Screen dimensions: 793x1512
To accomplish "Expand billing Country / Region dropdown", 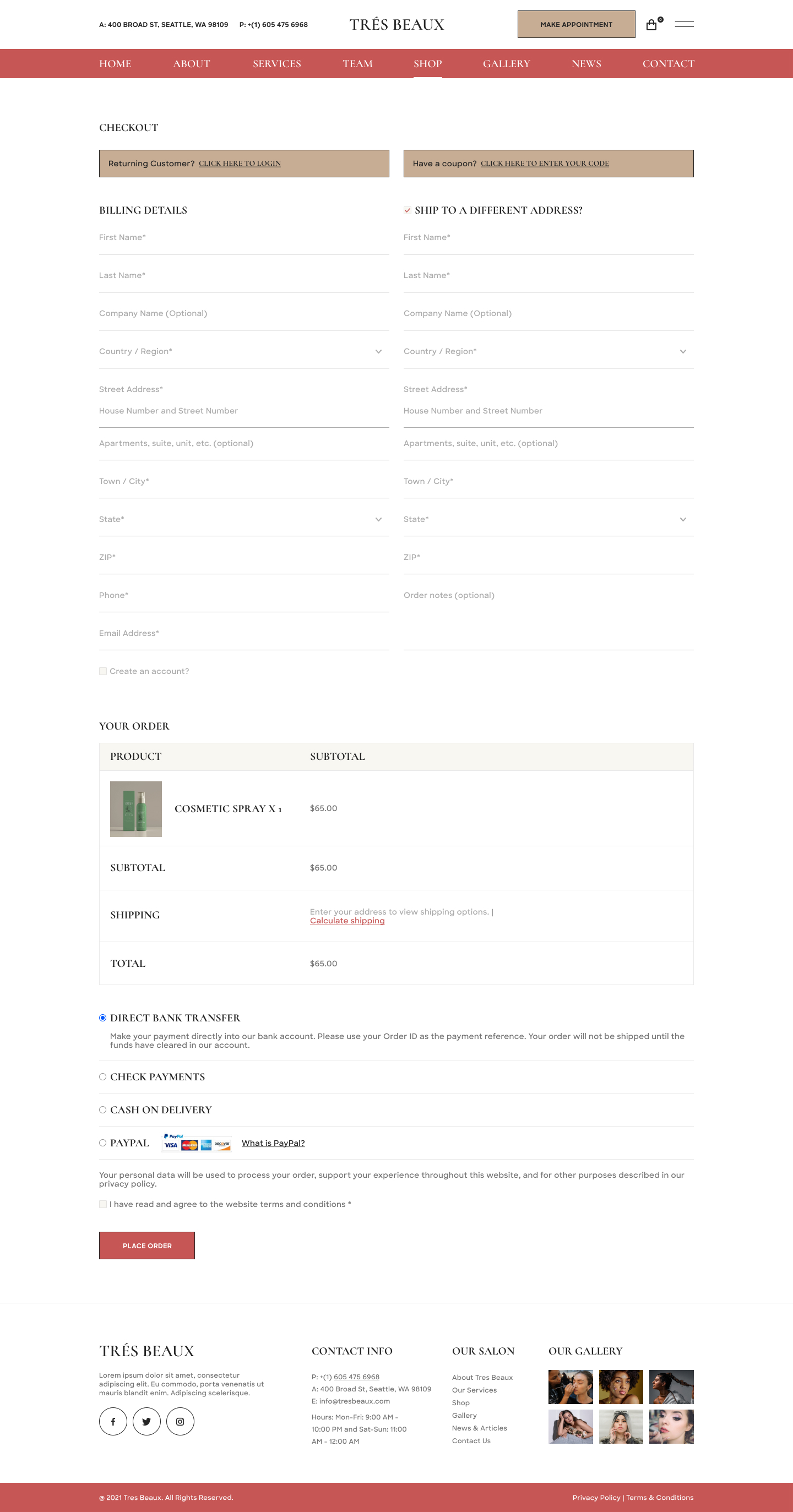I will click(243, 352).
